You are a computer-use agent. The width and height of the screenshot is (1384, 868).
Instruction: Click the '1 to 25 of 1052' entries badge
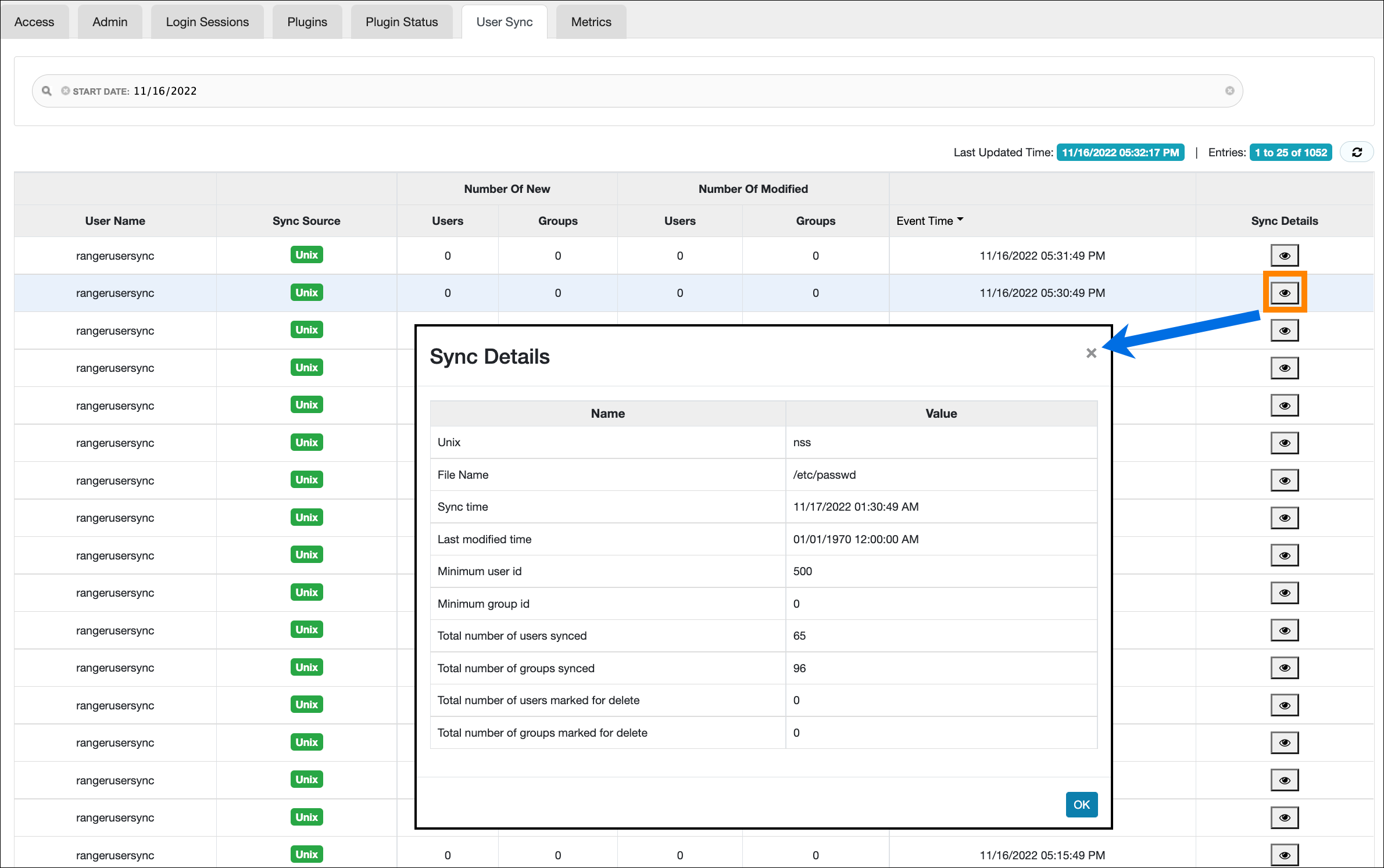coord(1290,152)
